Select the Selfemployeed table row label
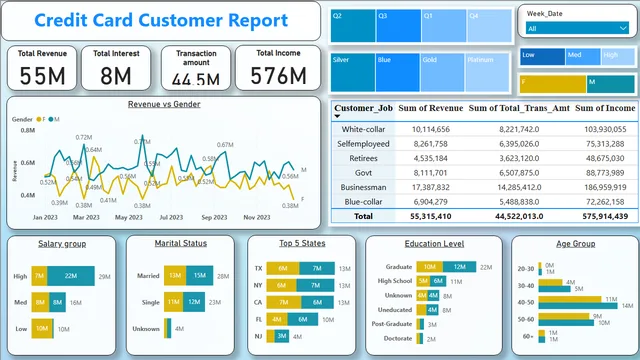 pyautogui.click(x=363, y=144)
